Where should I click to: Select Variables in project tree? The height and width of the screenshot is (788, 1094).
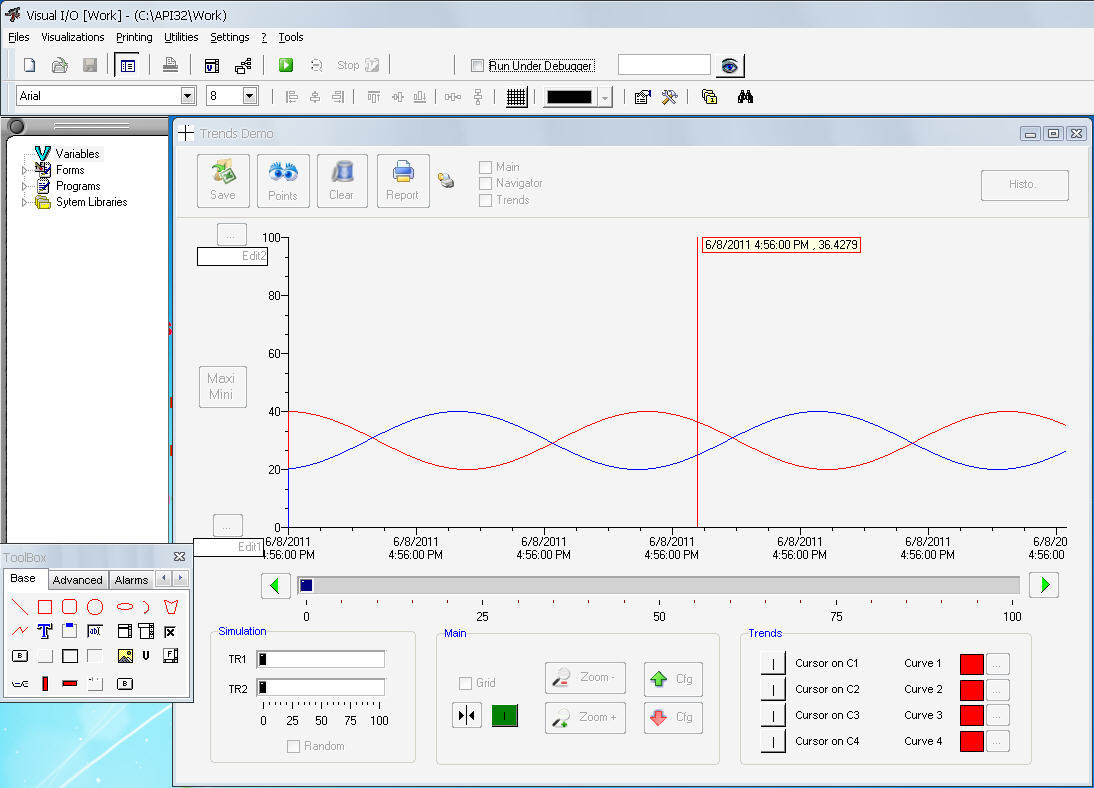77,154
